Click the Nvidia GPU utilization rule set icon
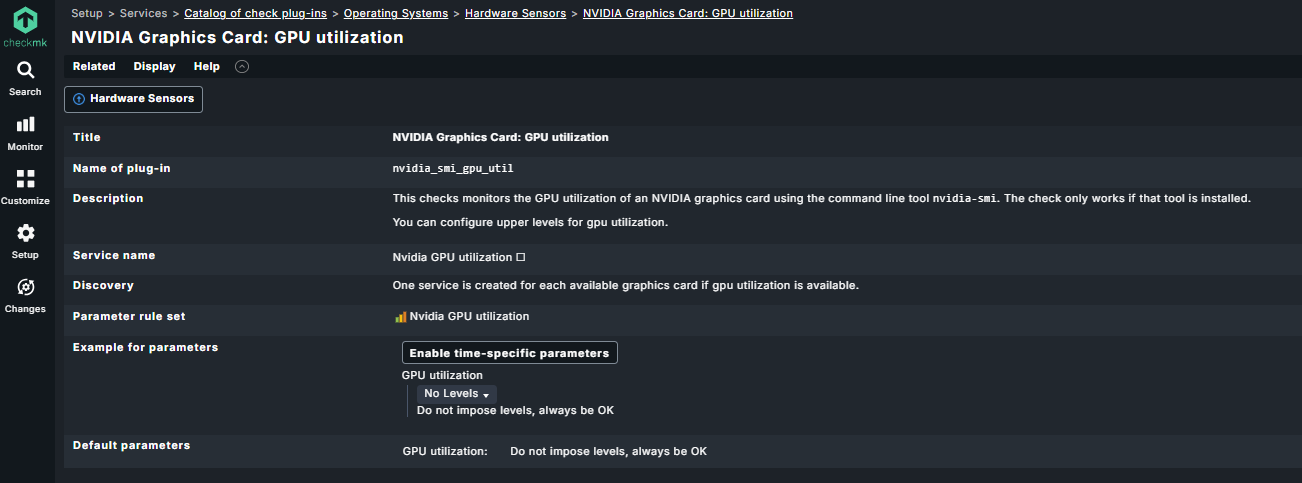Image resolution: width=1302 pixels, height=483 pixels. (x=401, y=317)
